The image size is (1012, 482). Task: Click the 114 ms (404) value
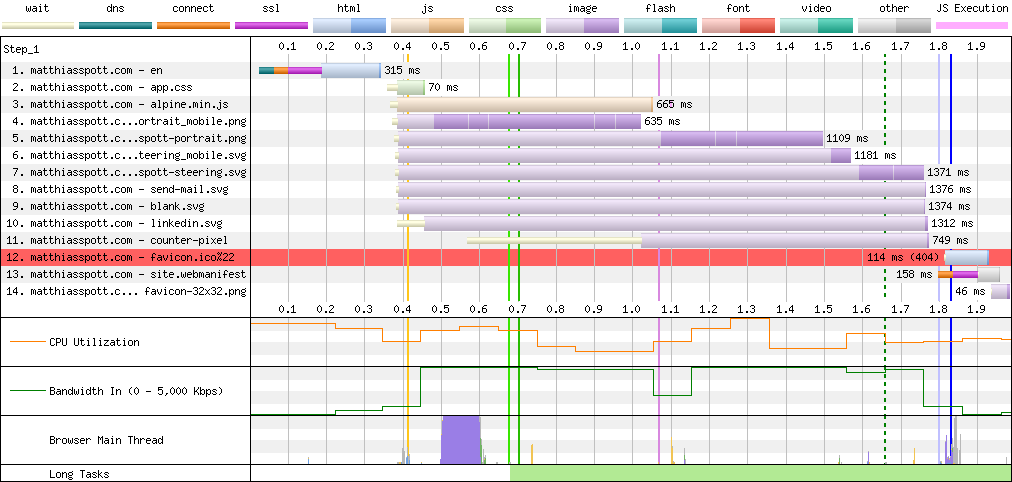pos(904,257)
